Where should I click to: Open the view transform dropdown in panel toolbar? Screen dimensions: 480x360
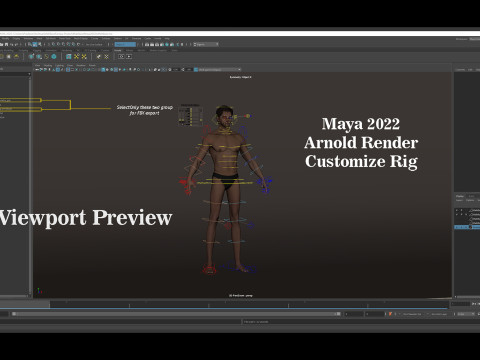(x=219, y=69)
